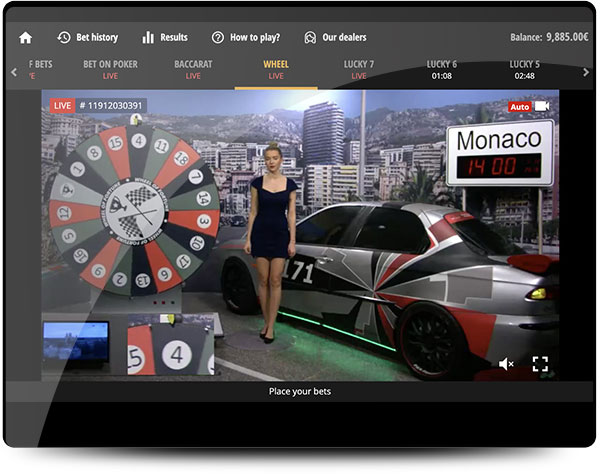The height and width of the screenshot is (474, 600).
Task: Switch to the Baccarat game tab
Action: click(x=193, y=69)
